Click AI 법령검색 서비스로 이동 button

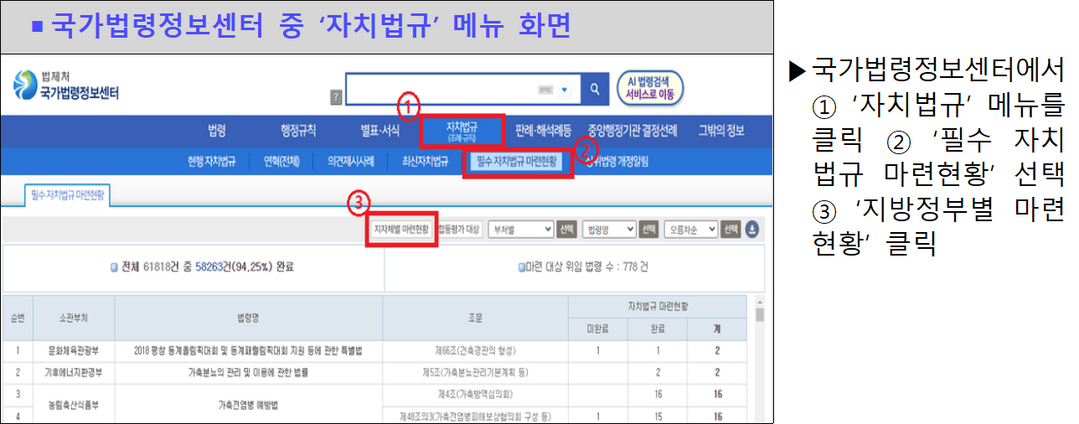pos(650,88)
